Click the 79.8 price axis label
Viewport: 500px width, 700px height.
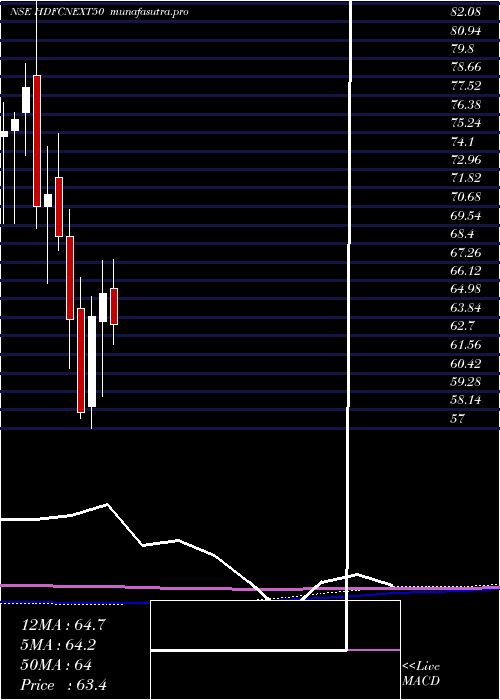[462, 49]
